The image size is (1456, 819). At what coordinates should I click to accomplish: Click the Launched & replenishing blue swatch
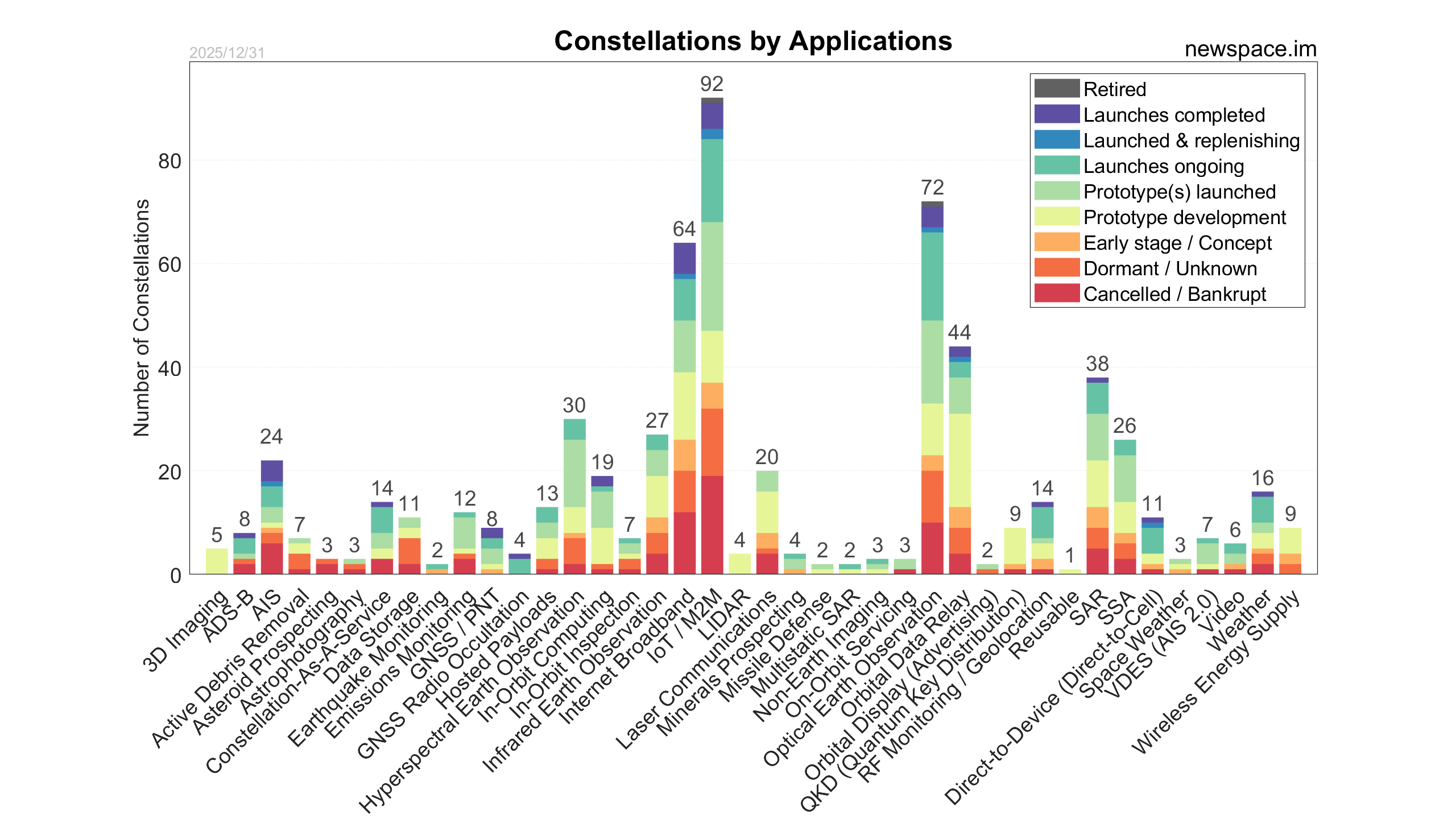point(1056,140)
